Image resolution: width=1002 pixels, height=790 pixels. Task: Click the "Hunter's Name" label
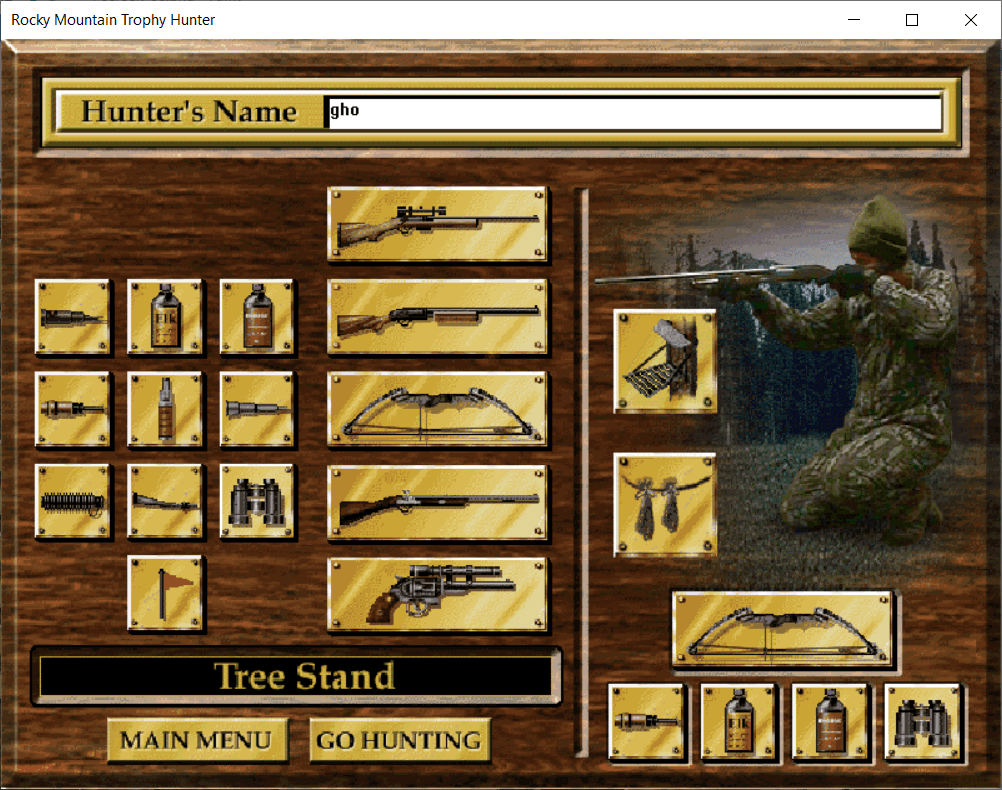pos(189,112)
